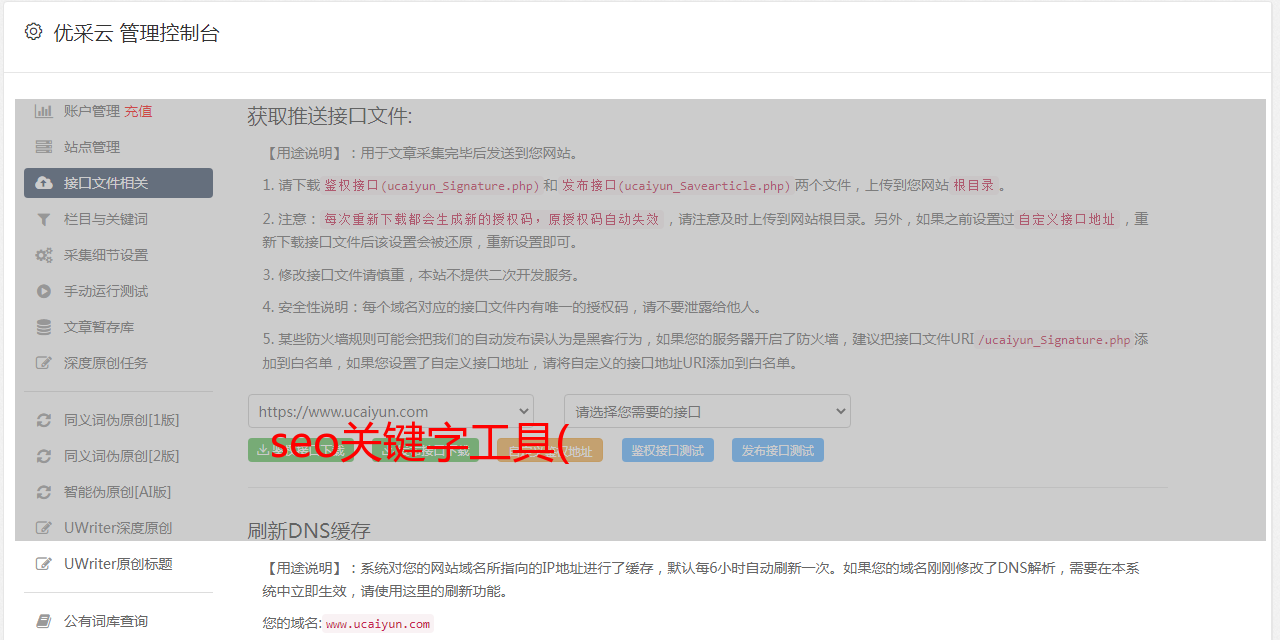Click the refresh icon for 同义词伪原创[1版]
Viewport: 1280px width, 640px height.
coord(44,420)
